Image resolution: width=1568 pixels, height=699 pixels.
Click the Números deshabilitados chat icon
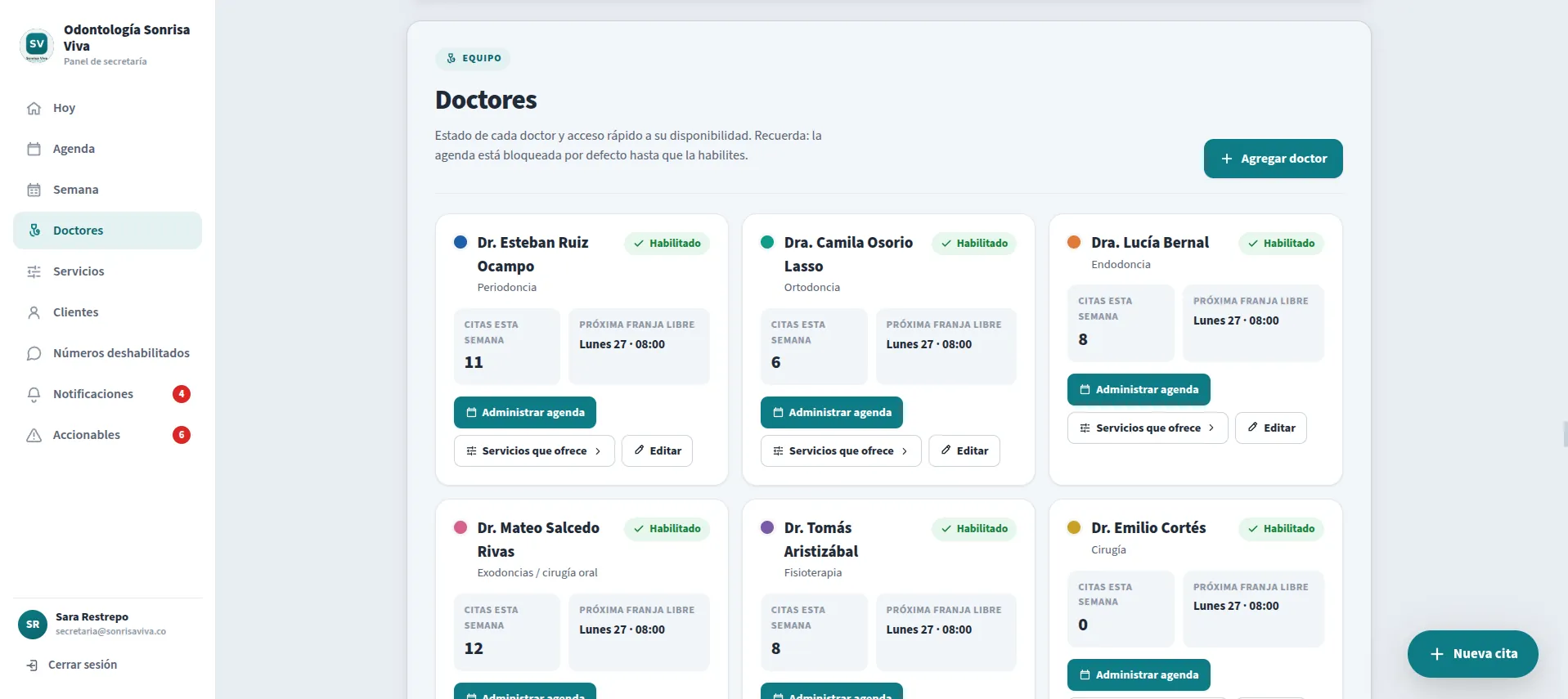tap(34, 353)
